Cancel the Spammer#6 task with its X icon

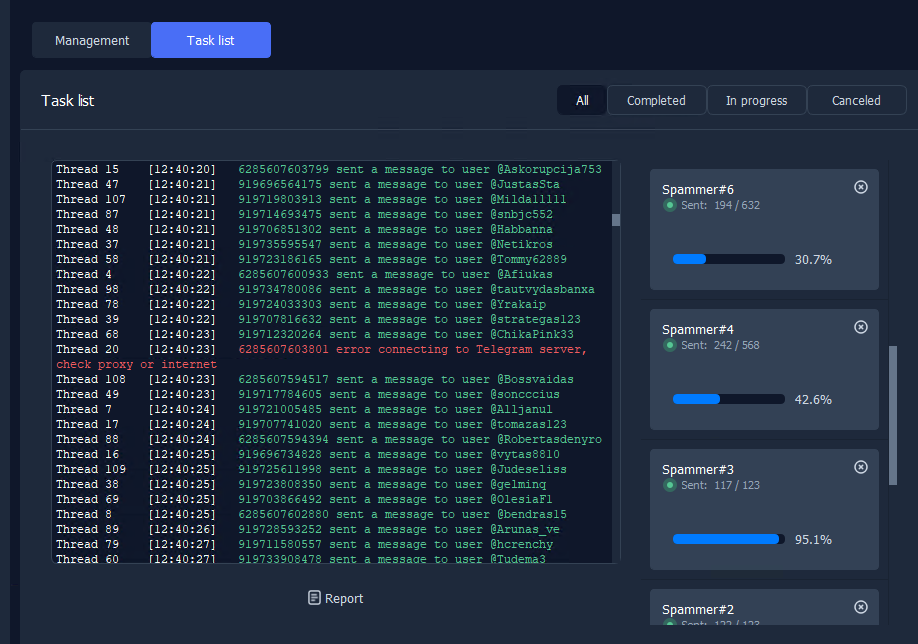[861, 187]
